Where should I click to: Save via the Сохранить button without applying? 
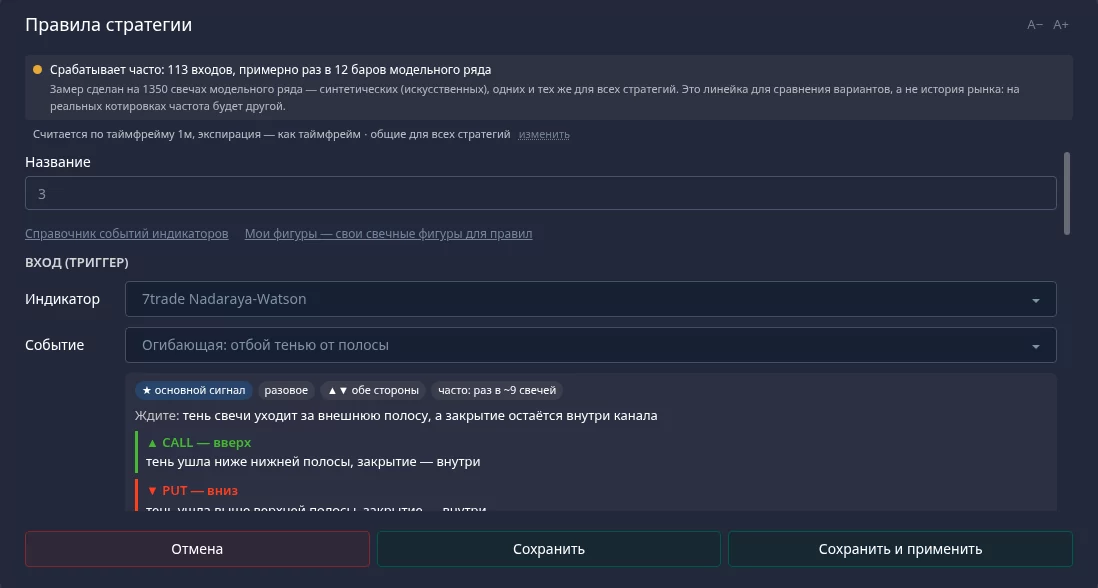coord(549,549)
